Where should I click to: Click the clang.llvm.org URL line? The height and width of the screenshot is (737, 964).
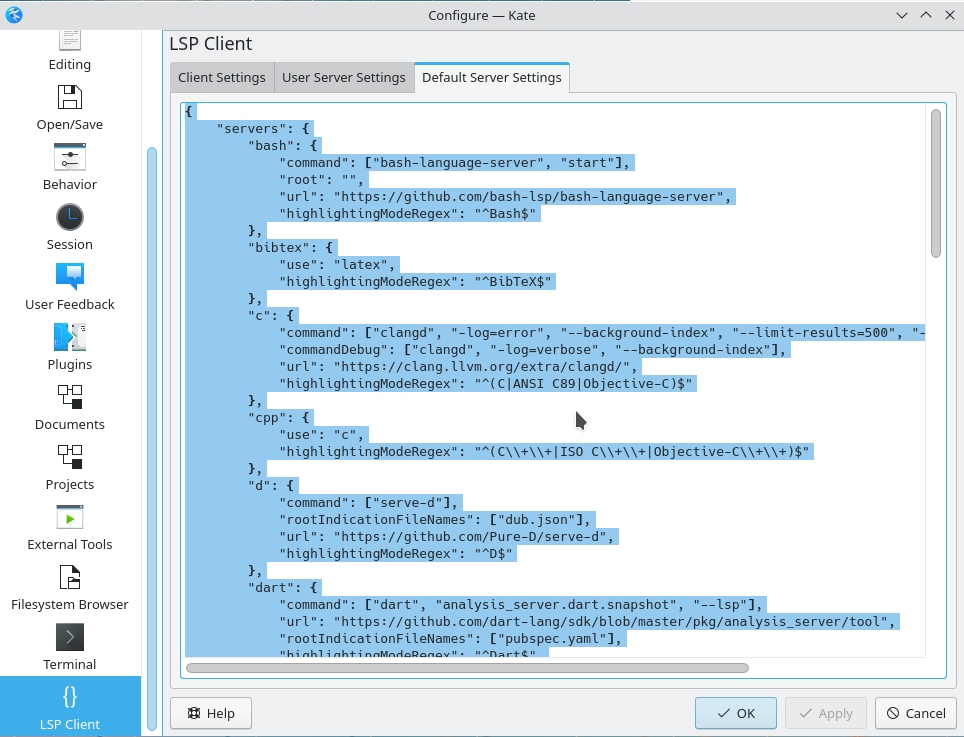click(459, 367)
